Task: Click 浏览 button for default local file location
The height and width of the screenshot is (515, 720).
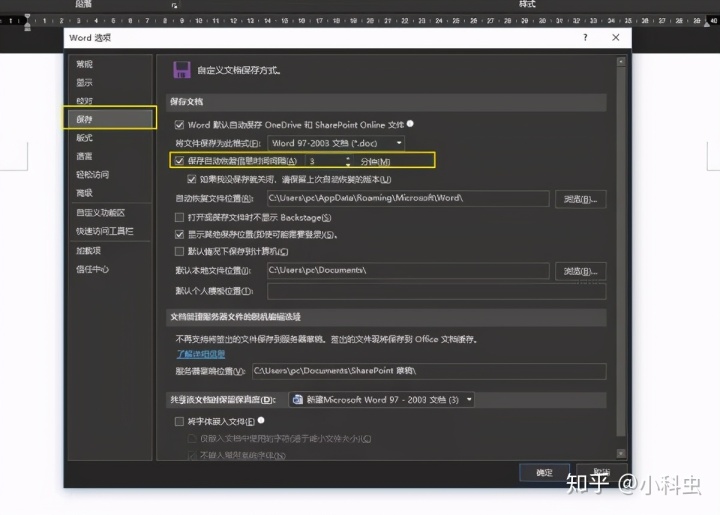Action: point(580,271)
